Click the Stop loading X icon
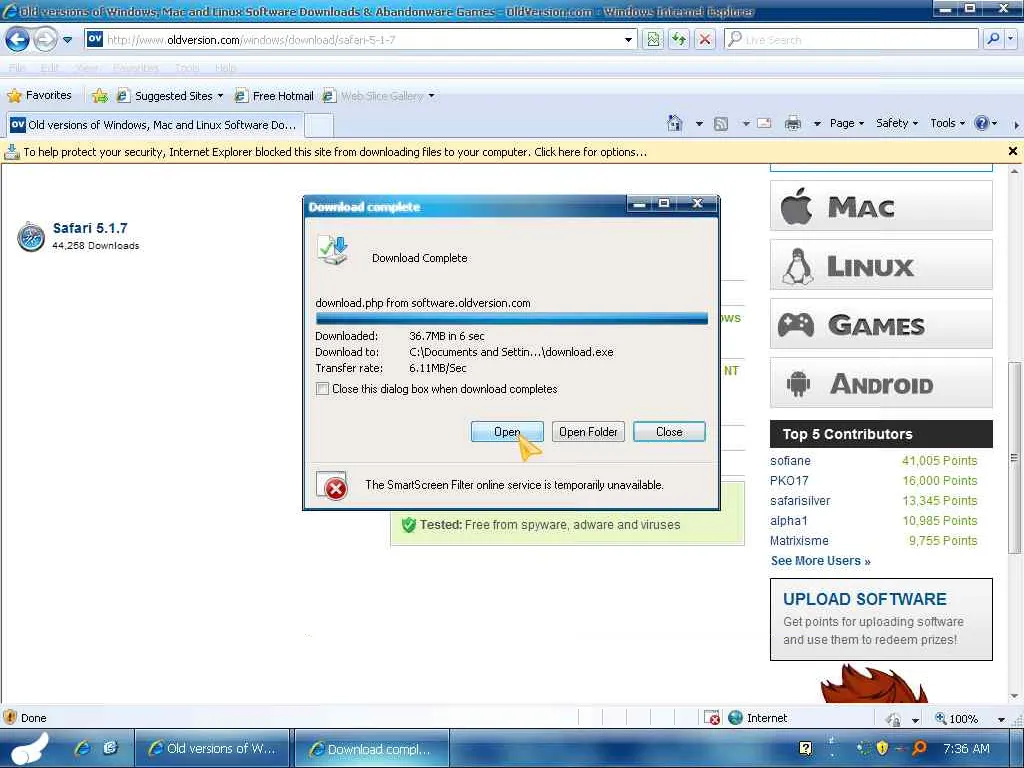Image resolution: width=1024 pixels, height=768 pixels. [x=705, y=40]
